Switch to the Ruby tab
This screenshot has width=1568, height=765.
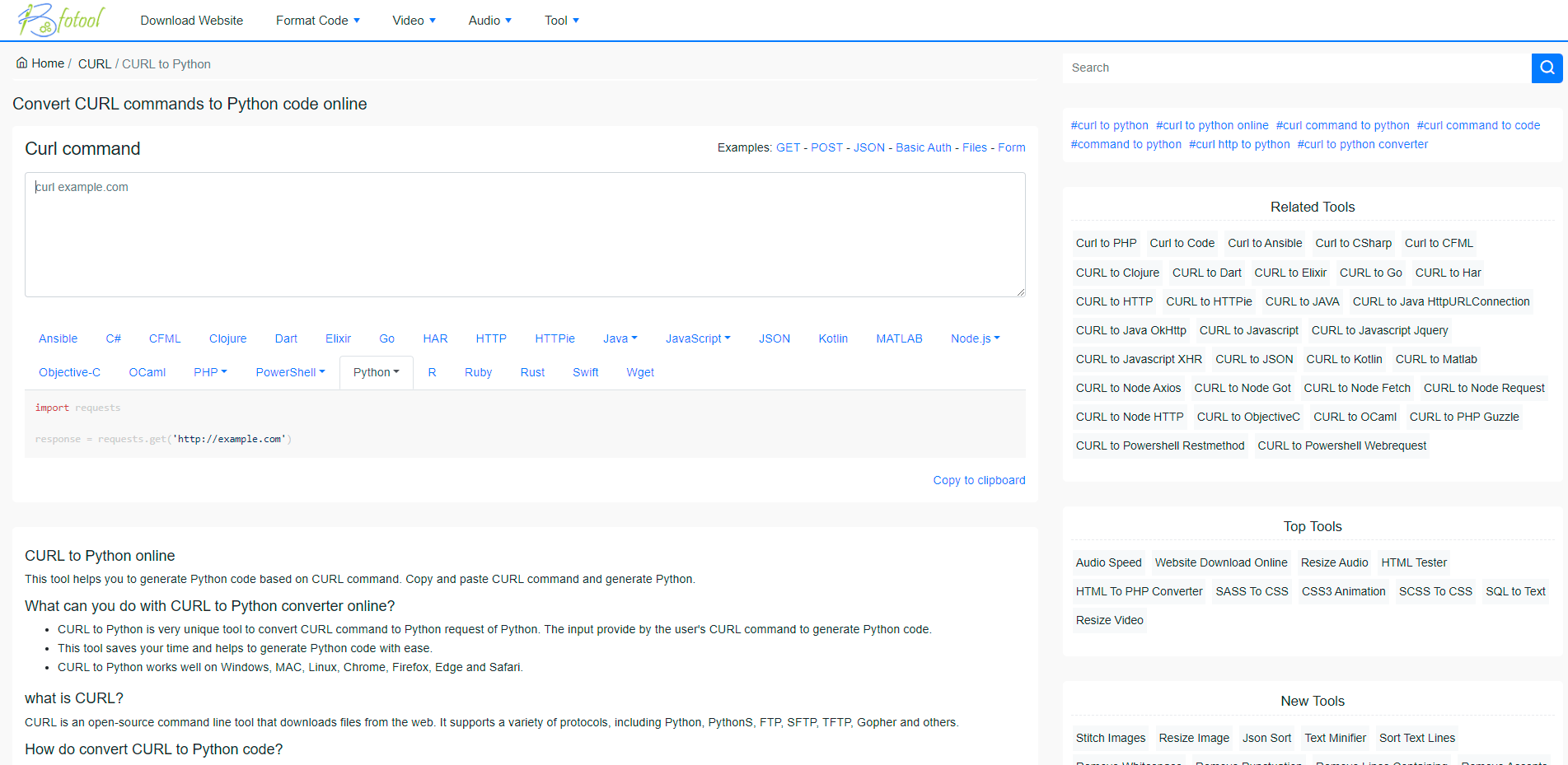478,372
